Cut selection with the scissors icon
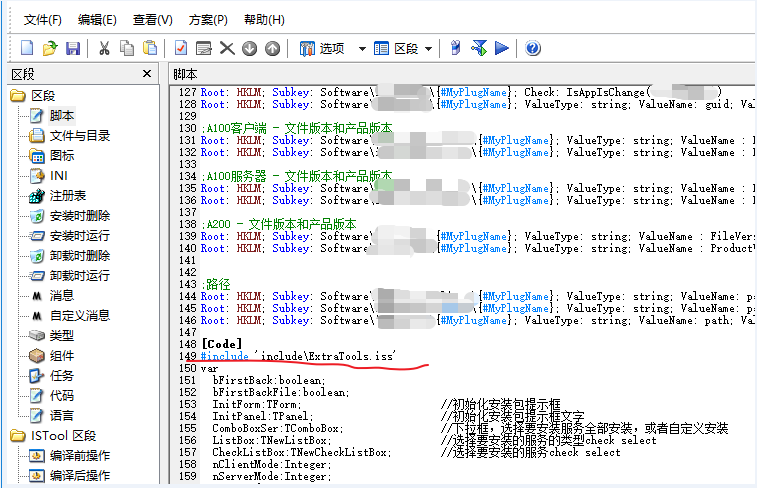Viewport: 757px width, 488px height. pos(104,48)
